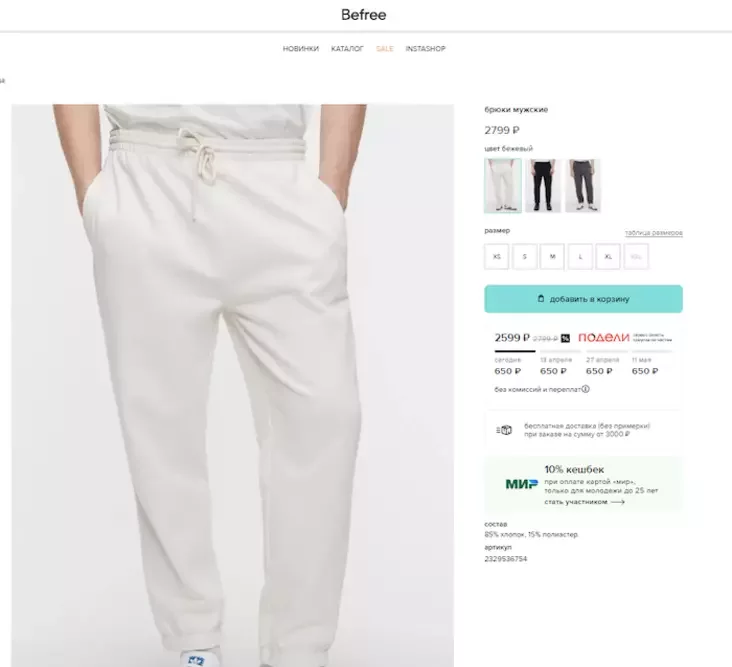The image size is (732, 667).
Task: Select size XS
Action: pos(497,257)
